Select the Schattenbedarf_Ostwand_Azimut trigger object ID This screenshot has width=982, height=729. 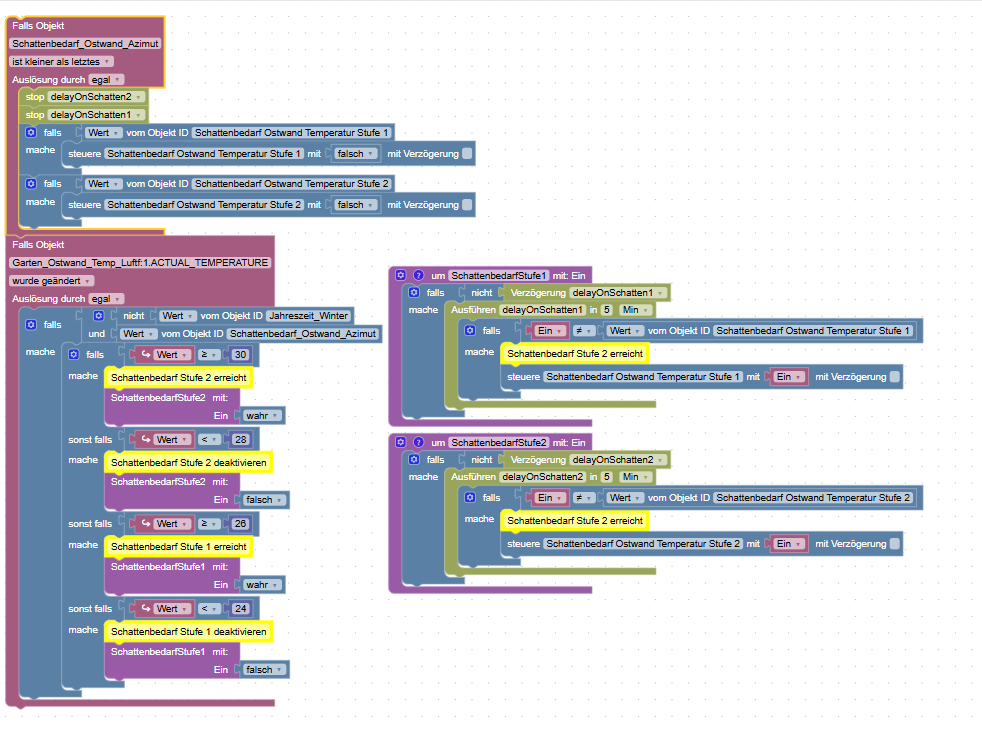pyautogui.click(x=85, y=43)
